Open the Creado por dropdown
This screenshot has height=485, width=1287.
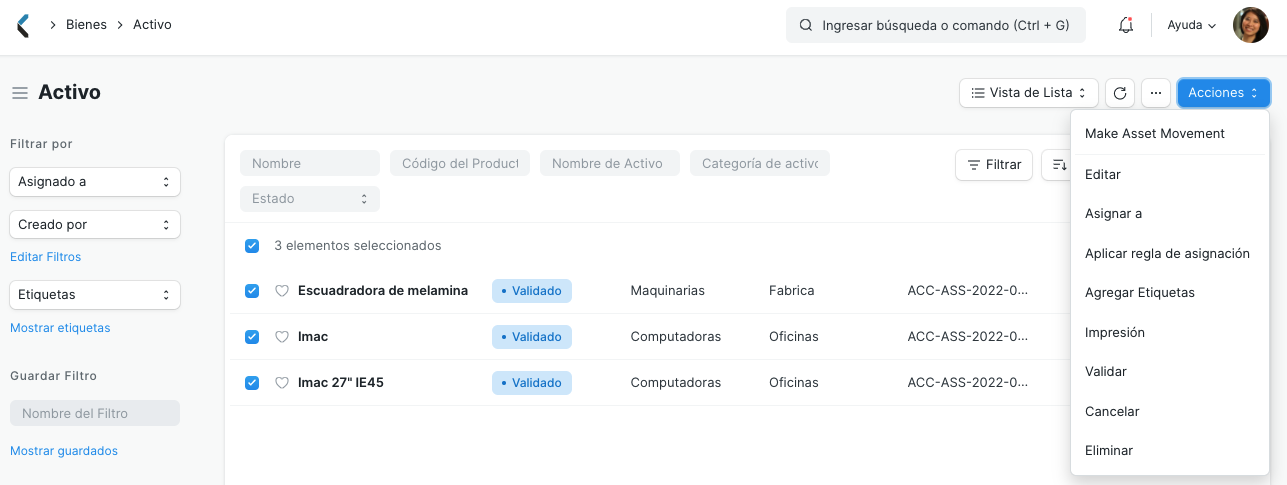click(x=95, y=225)
